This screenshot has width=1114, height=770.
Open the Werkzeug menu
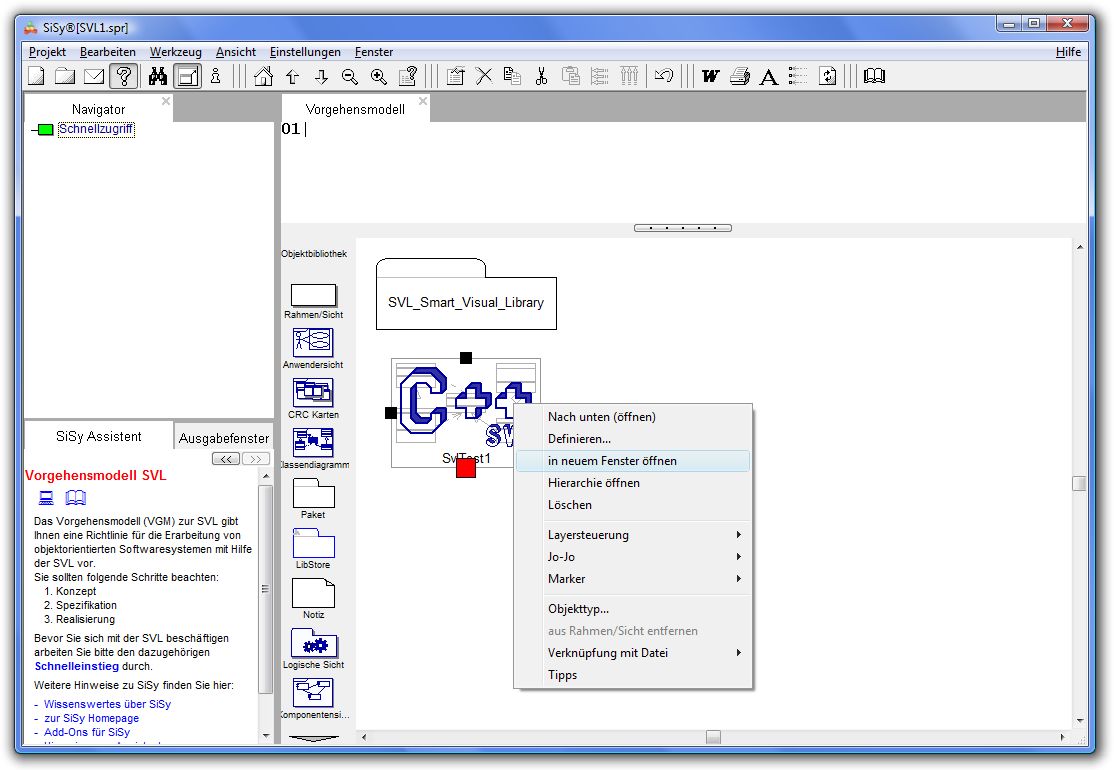176,52
